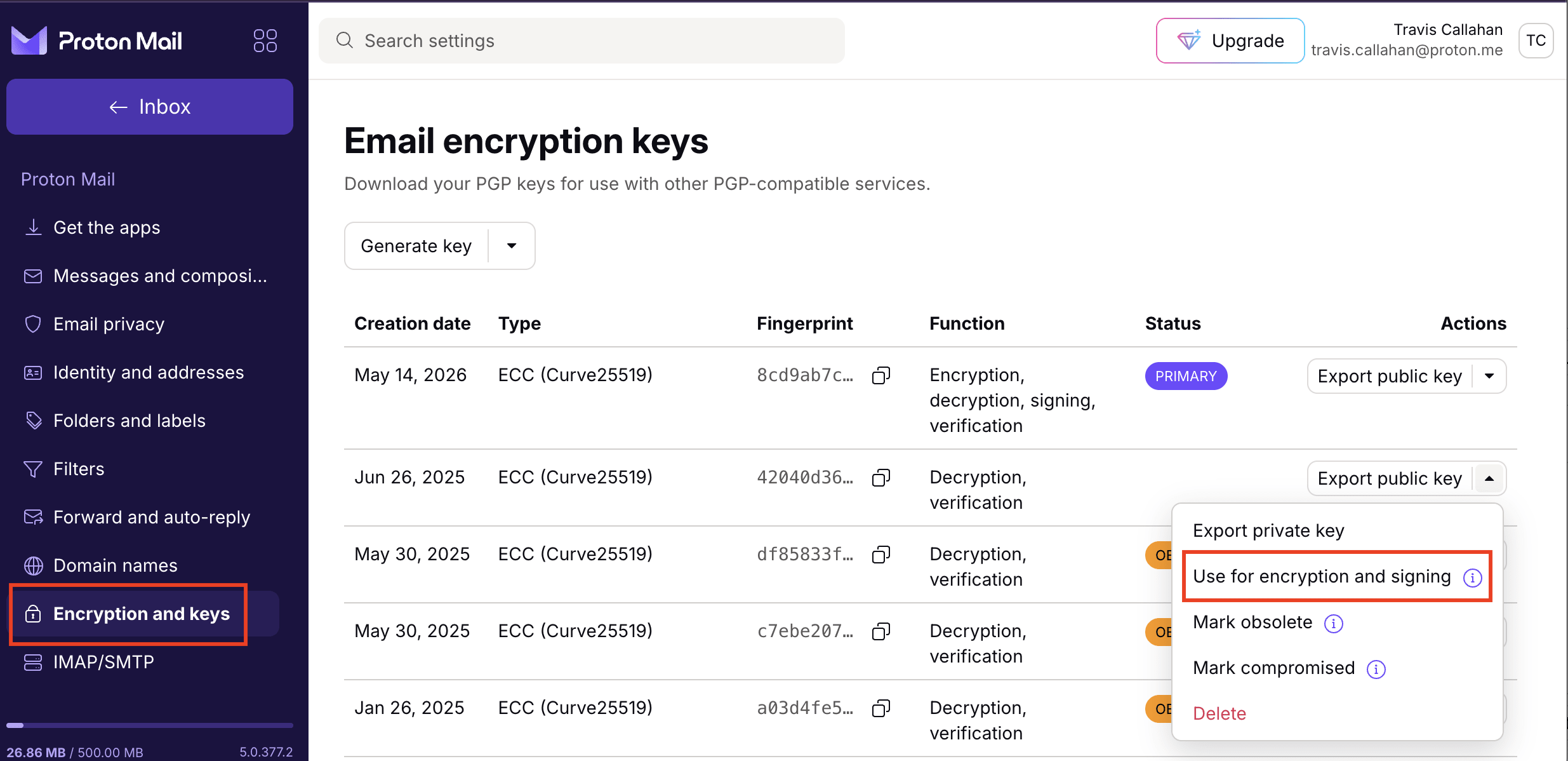Copy fingerprint df85833f to clipboard
This screenshot has width=1568, height=761.
[881, 555]
